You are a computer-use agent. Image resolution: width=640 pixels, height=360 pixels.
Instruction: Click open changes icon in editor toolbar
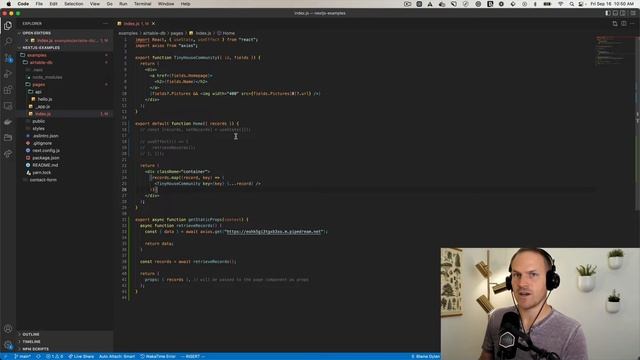[x=615, y=24]
